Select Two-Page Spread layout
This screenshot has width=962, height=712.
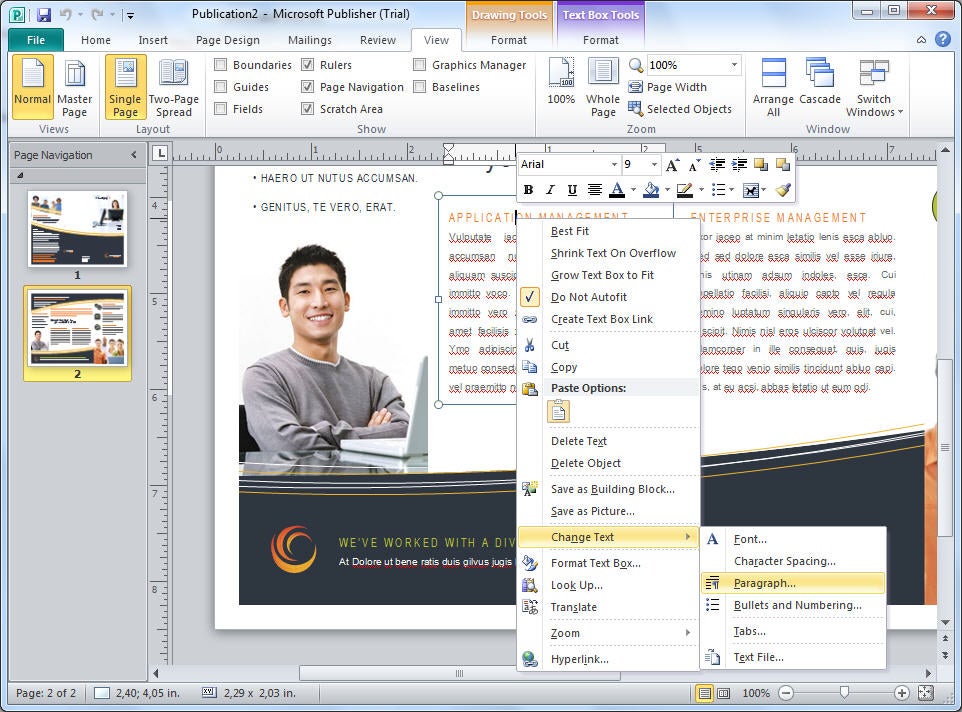coord(173,86)
